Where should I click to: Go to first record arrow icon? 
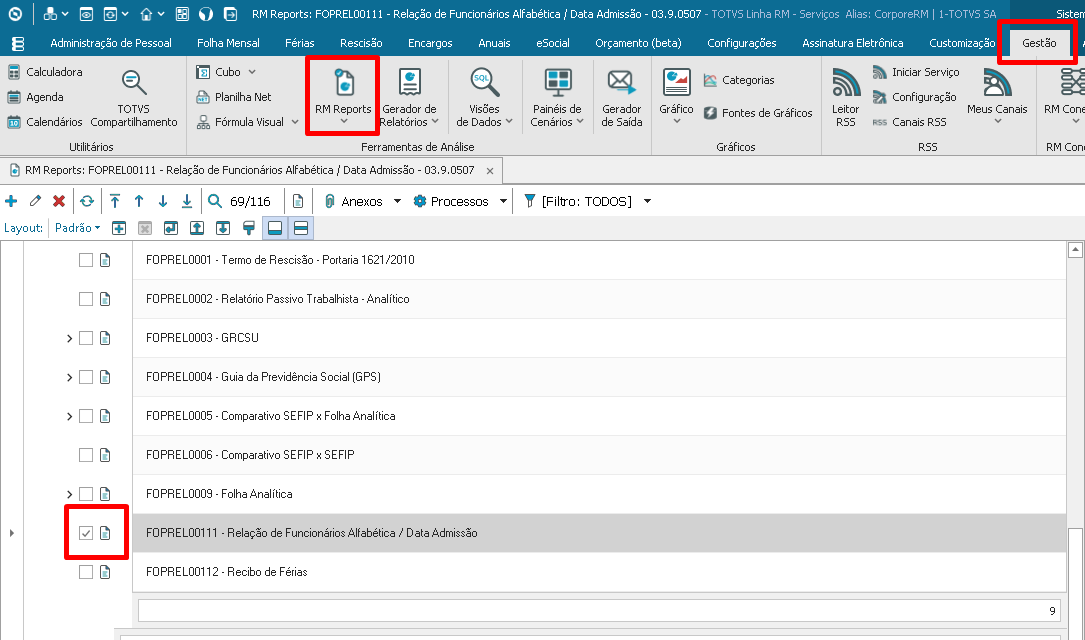click(x=115, y=201)
